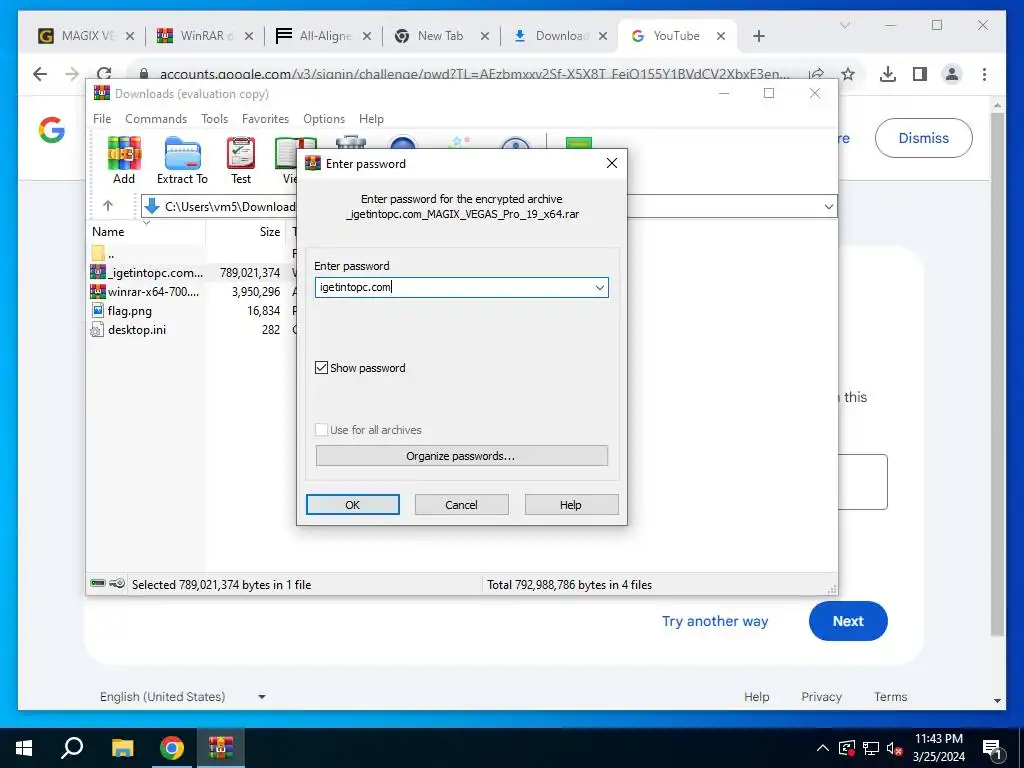Open the WinRAR Options menu

coord(324,119)
